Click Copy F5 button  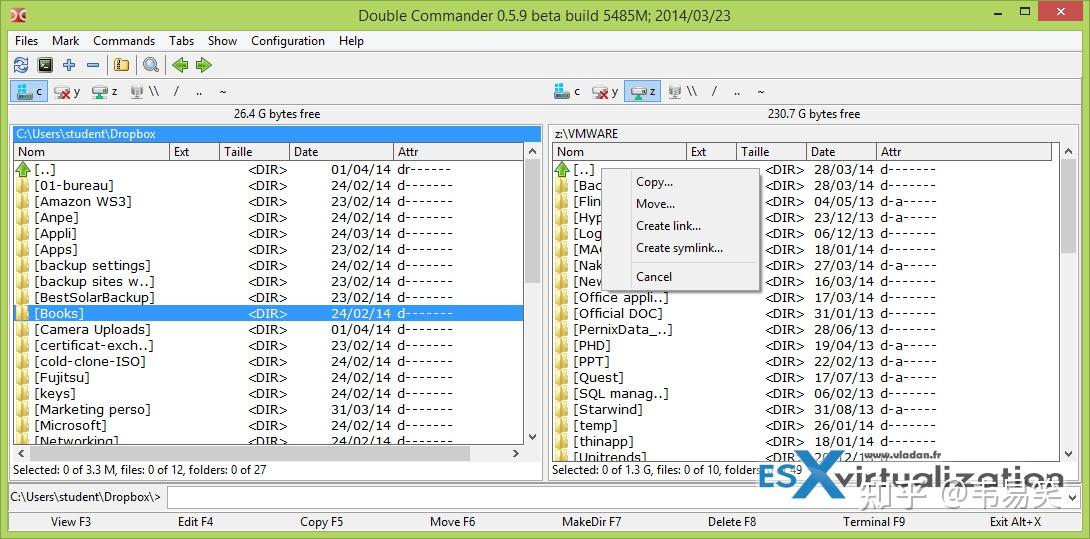coord(321,522)
